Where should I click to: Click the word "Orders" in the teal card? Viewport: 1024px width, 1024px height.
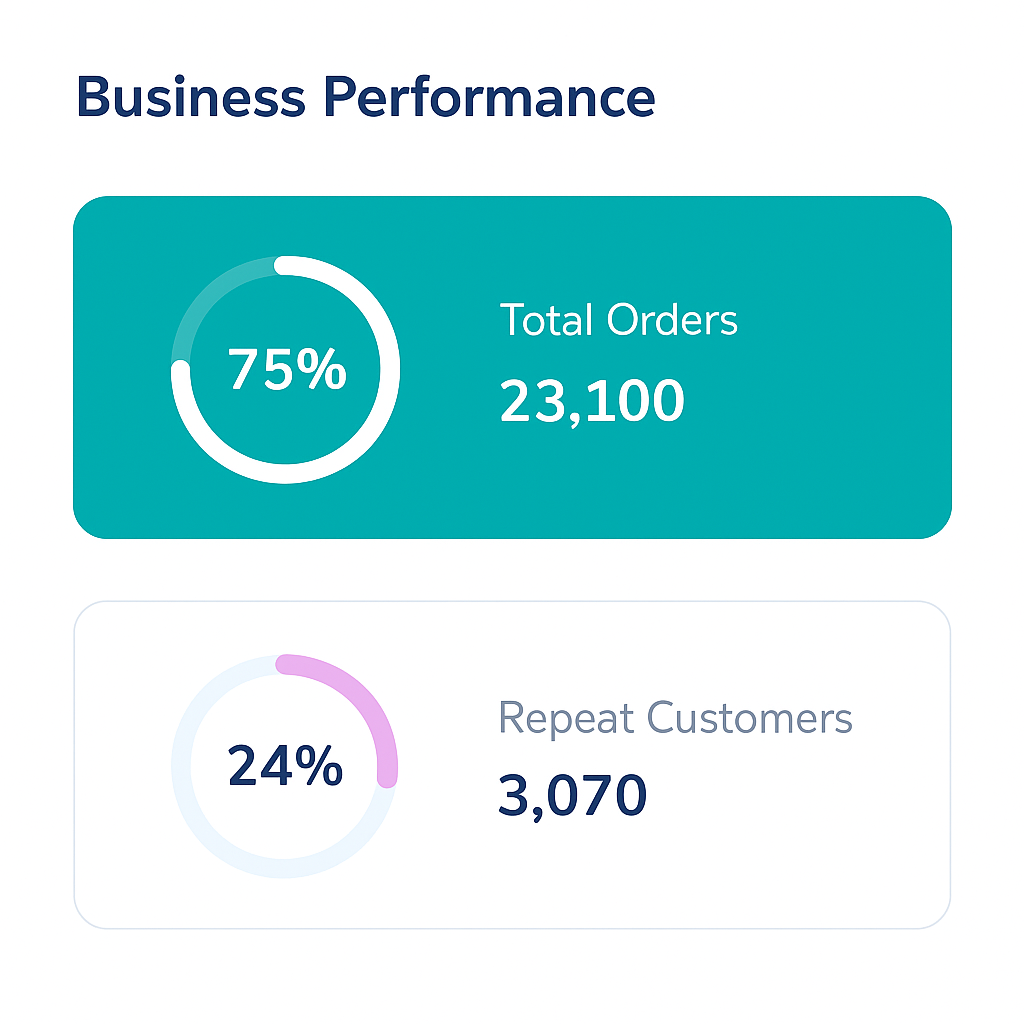[672, 320]
